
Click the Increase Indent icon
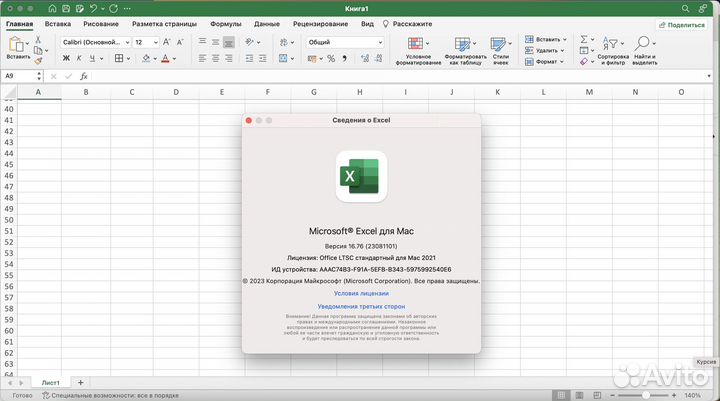click(x=263, y=58)
